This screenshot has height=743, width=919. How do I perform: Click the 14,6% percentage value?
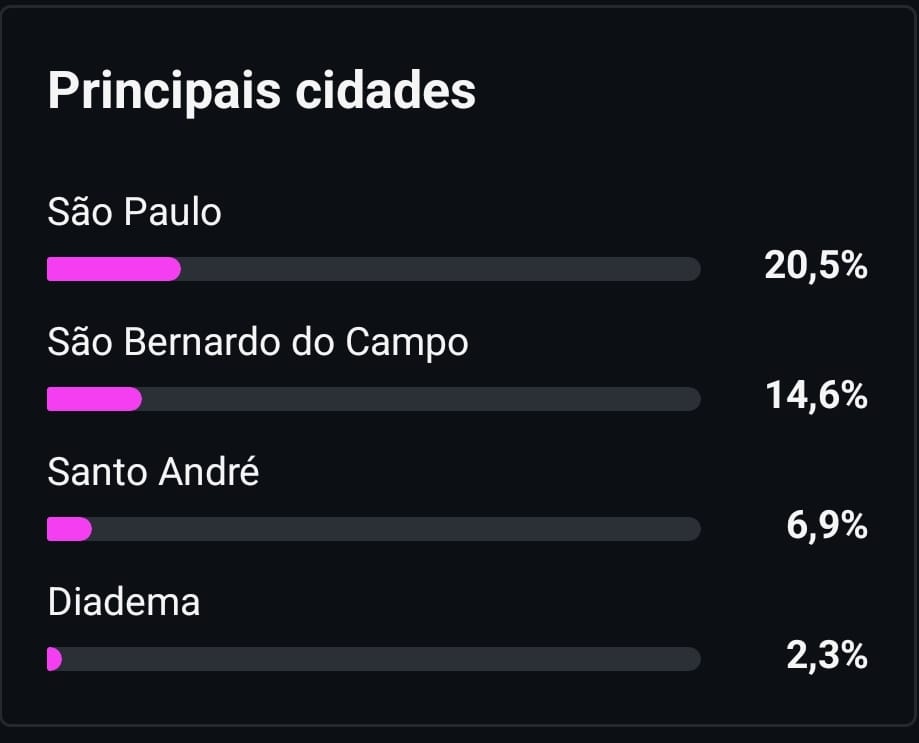(x=815, y=397)
